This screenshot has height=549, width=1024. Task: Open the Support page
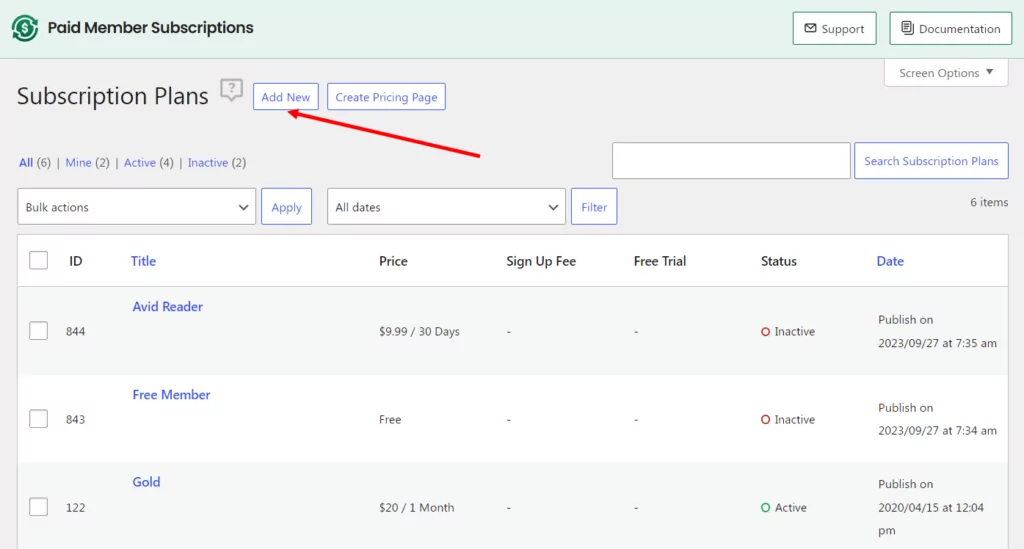click(x=835, y=28)
